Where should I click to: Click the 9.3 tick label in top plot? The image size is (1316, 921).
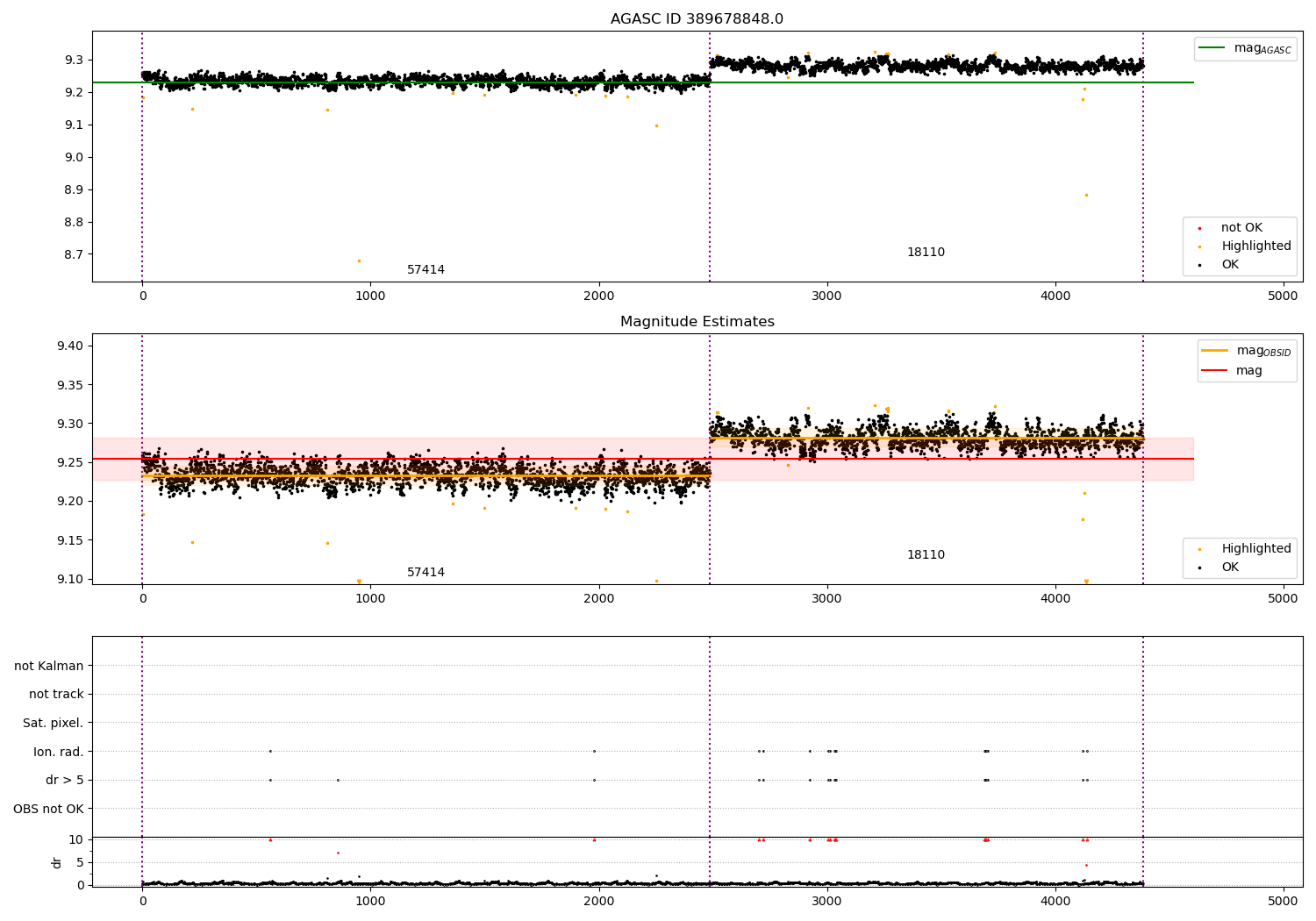73,60
